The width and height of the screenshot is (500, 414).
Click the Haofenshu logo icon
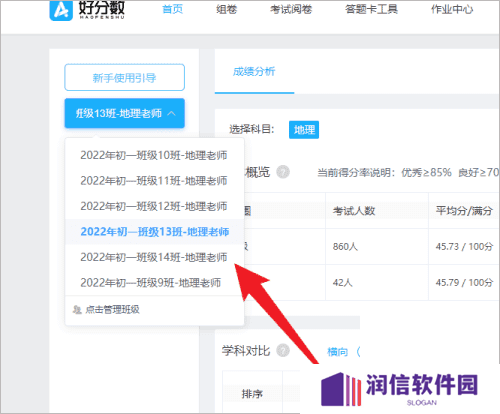pyautogui.click(x=61, y=10)
